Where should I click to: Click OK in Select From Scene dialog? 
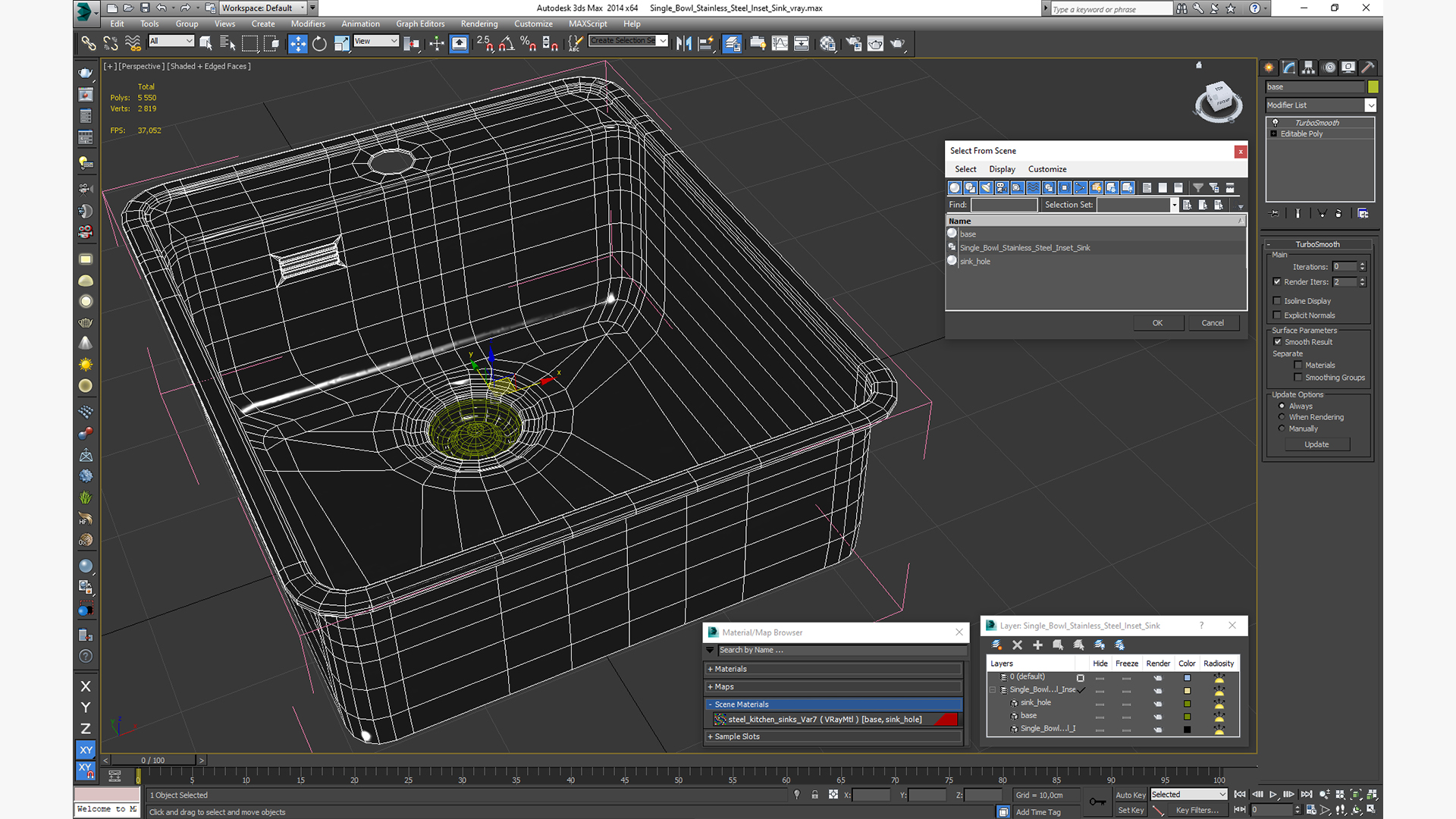(x=1158, y=323)
